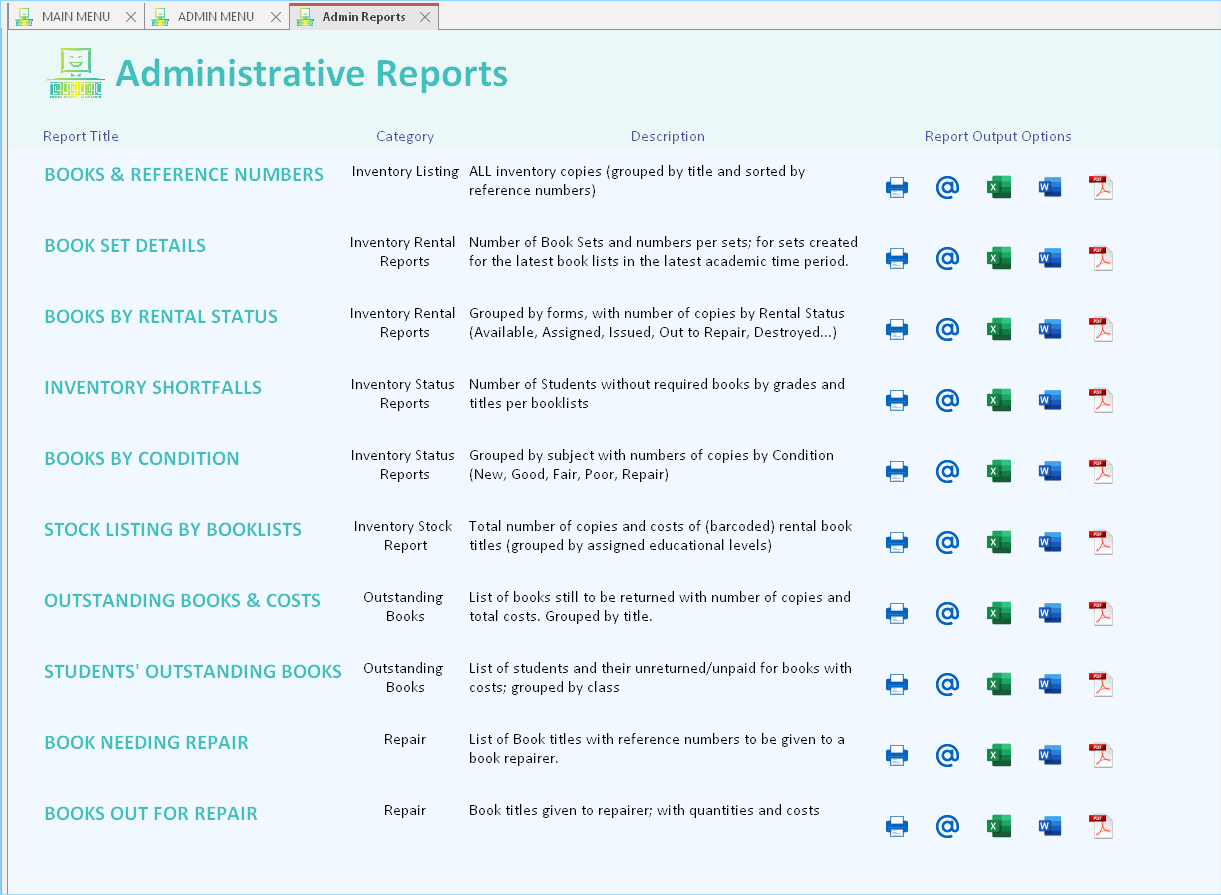Export Stock Listing by Booklists to PDF

pyautogui.click(x=1101, y=542)
